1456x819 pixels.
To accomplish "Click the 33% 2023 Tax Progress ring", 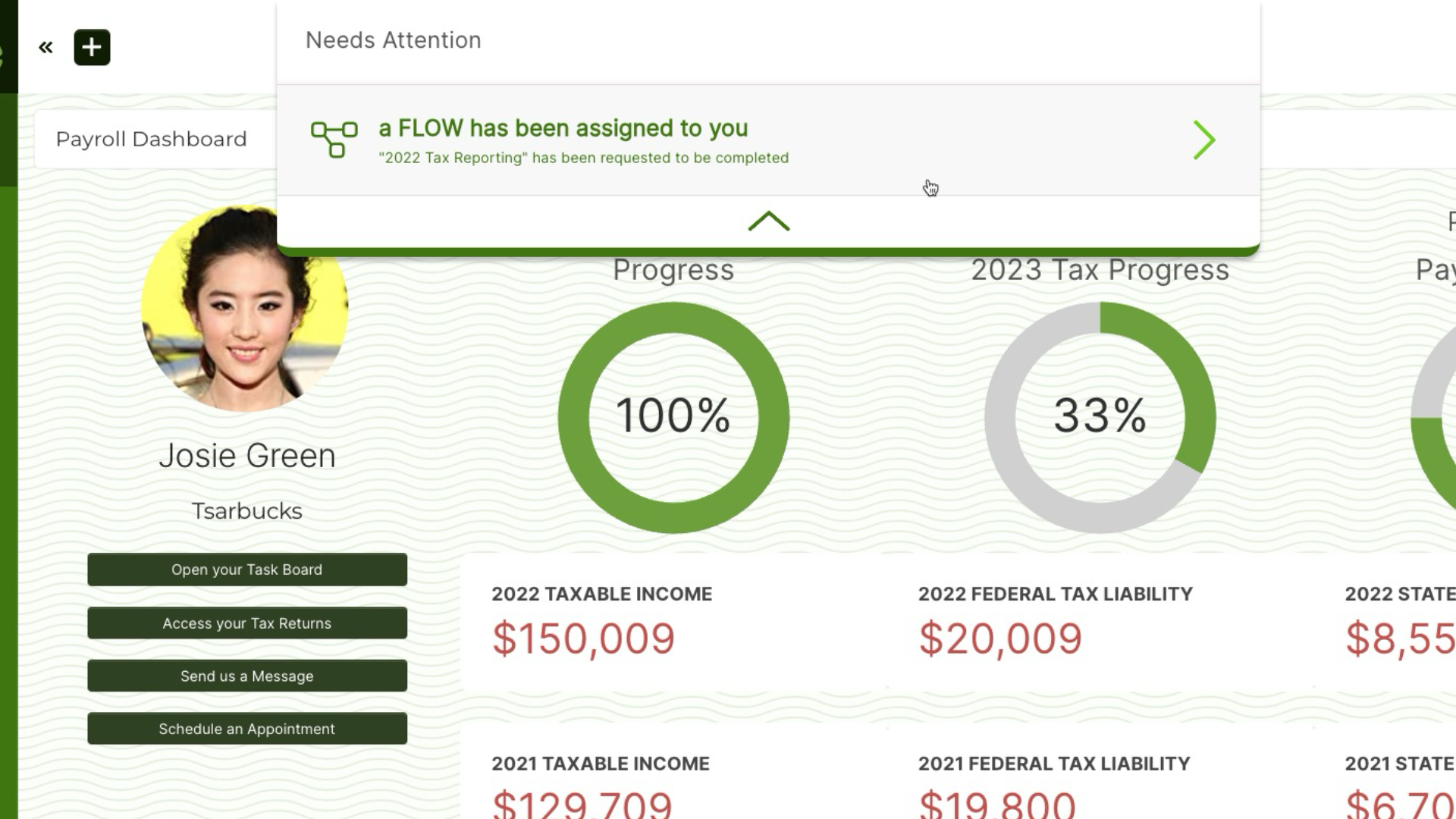I will click(1100, 417).
